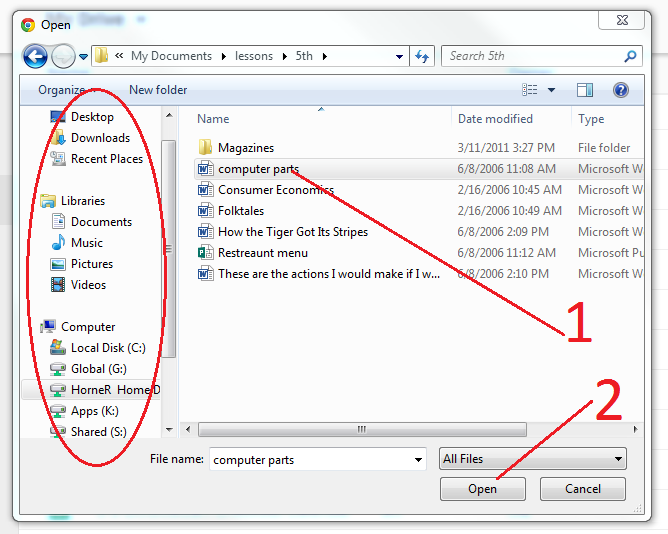Open the All Files type dropdown
Viewport: 668px width, 534px height.
533,459
